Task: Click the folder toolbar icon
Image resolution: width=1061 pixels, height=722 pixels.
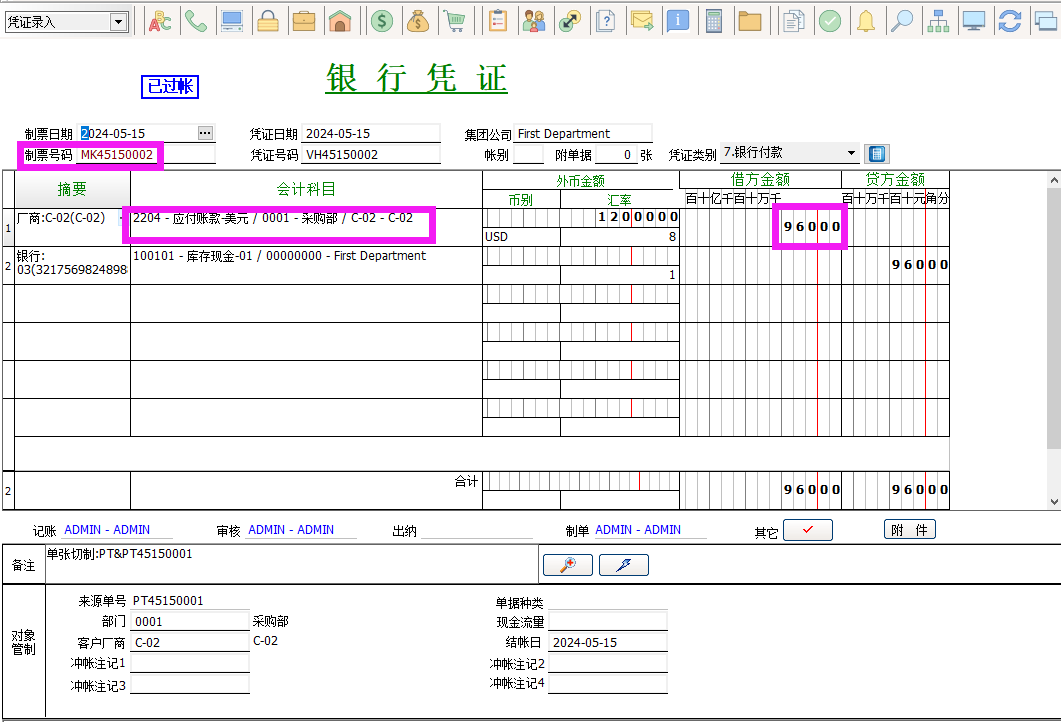Action: (x=750, y=22)
